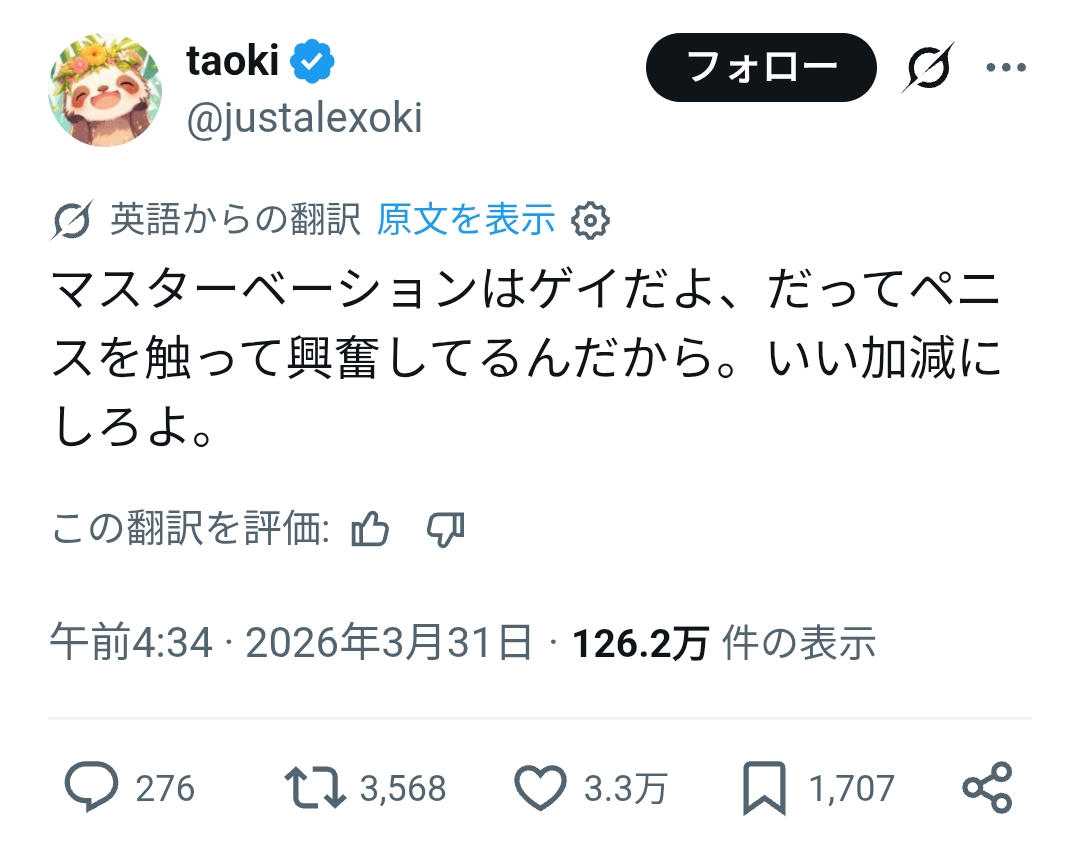Click the Grok icon next to 英語からの翻訳
Image resolution: width=1080 pixels, height=842 pixels.
[72, 220]
